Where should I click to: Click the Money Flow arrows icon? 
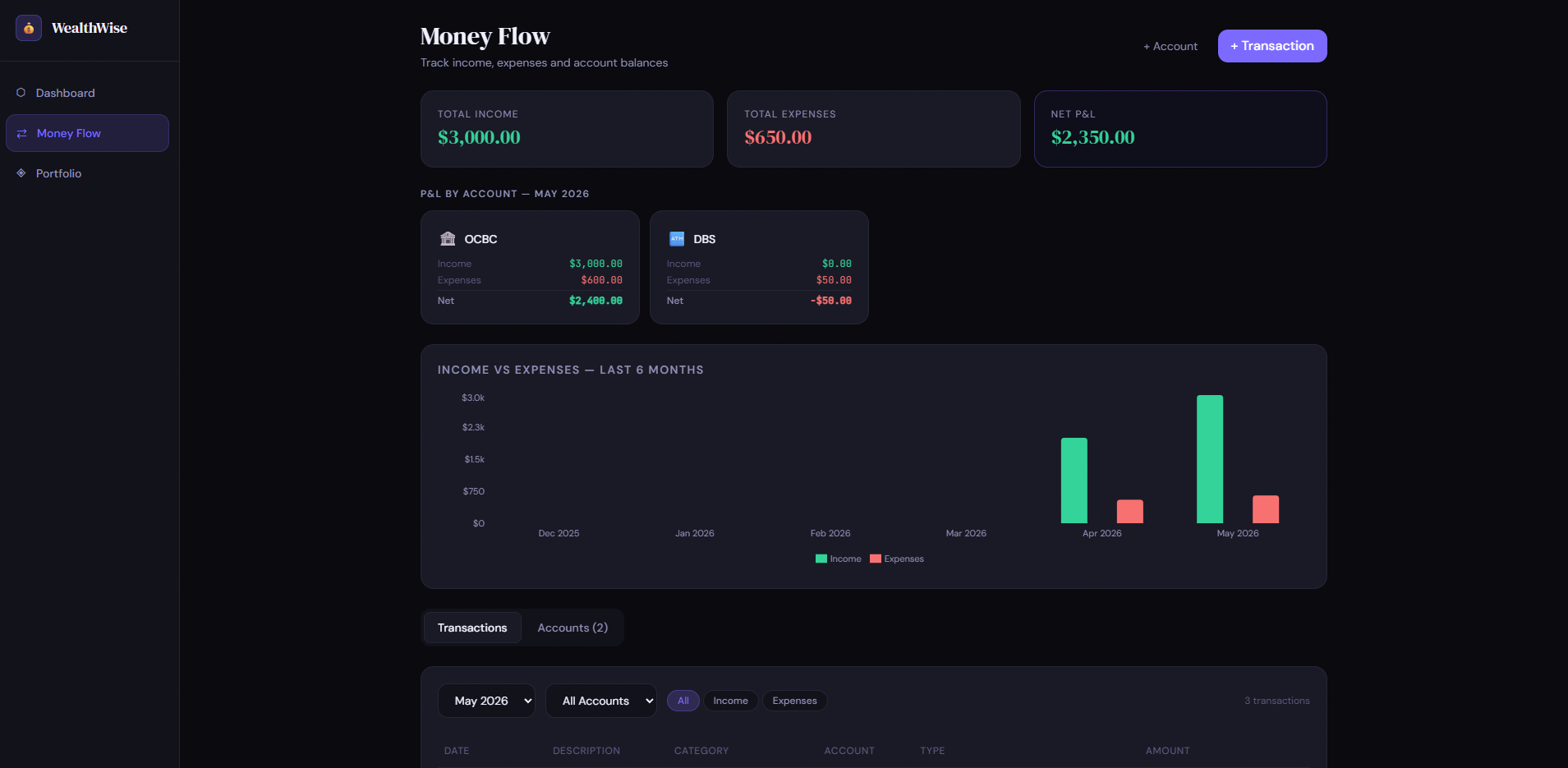pyautogui.click(x=22, y=133)
